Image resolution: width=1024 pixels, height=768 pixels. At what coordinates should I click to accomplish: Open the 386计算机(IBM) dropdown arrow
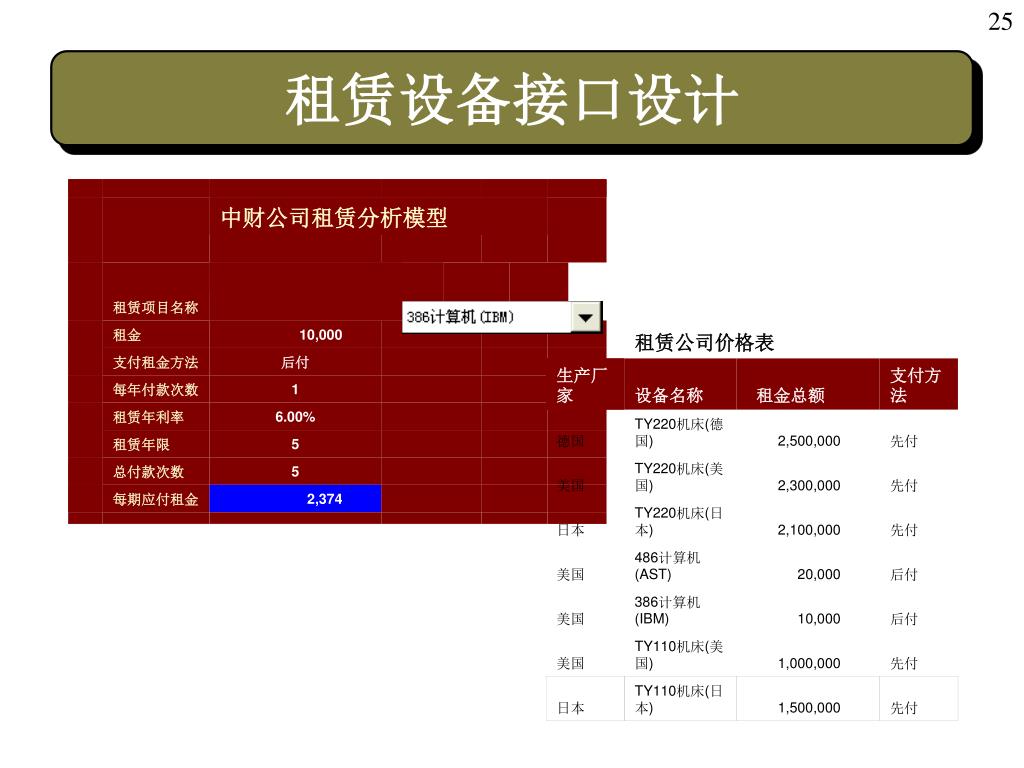pos(585,317)
